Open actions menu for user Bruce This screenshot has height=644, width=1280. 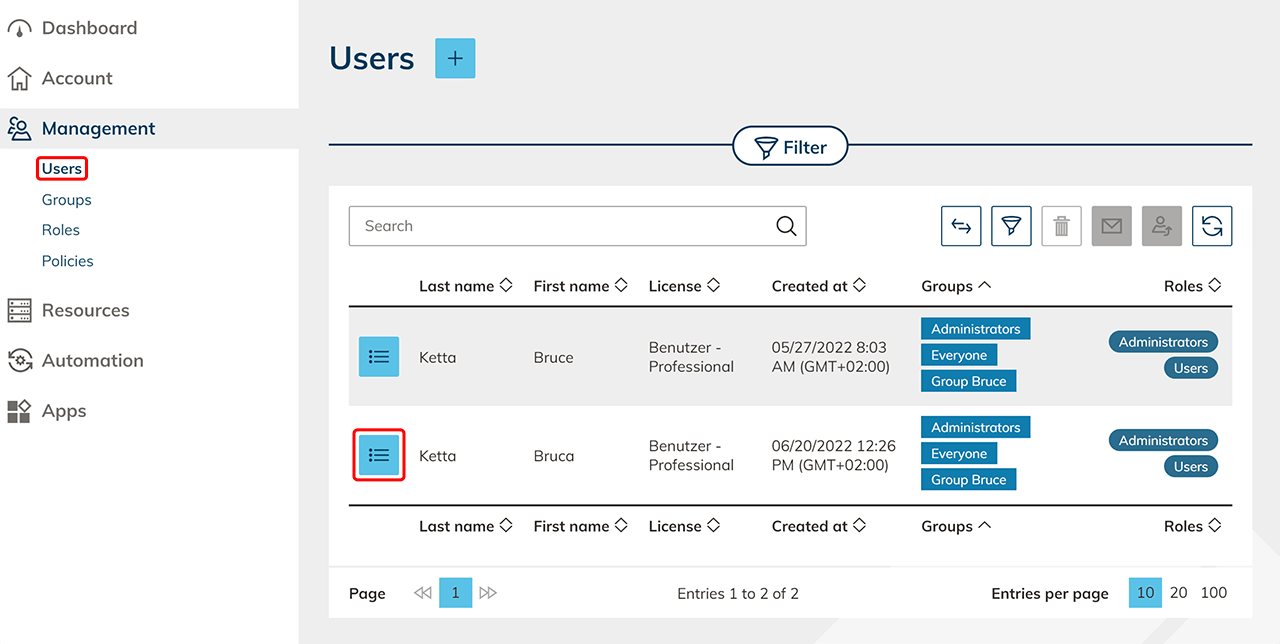pos(379,357)
